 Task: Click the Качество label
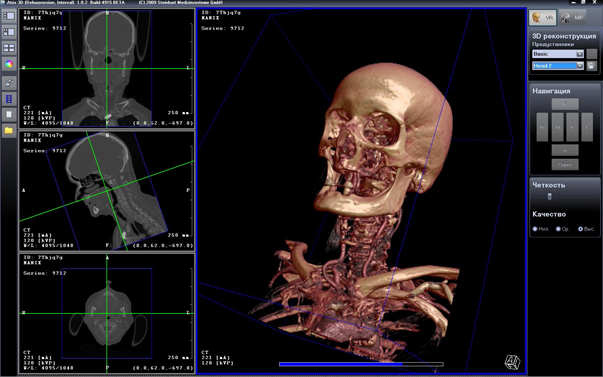pos(549,214)
